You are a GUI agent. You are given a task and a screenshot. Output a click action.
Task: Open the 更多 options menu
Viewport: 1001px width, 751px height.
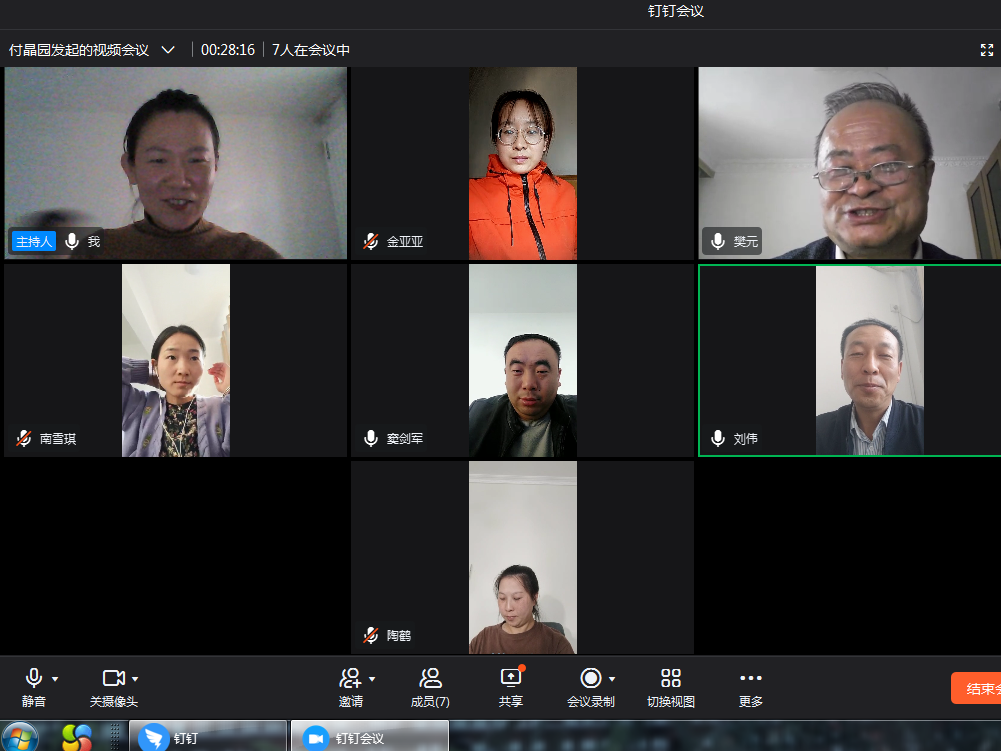click(751, 678)
